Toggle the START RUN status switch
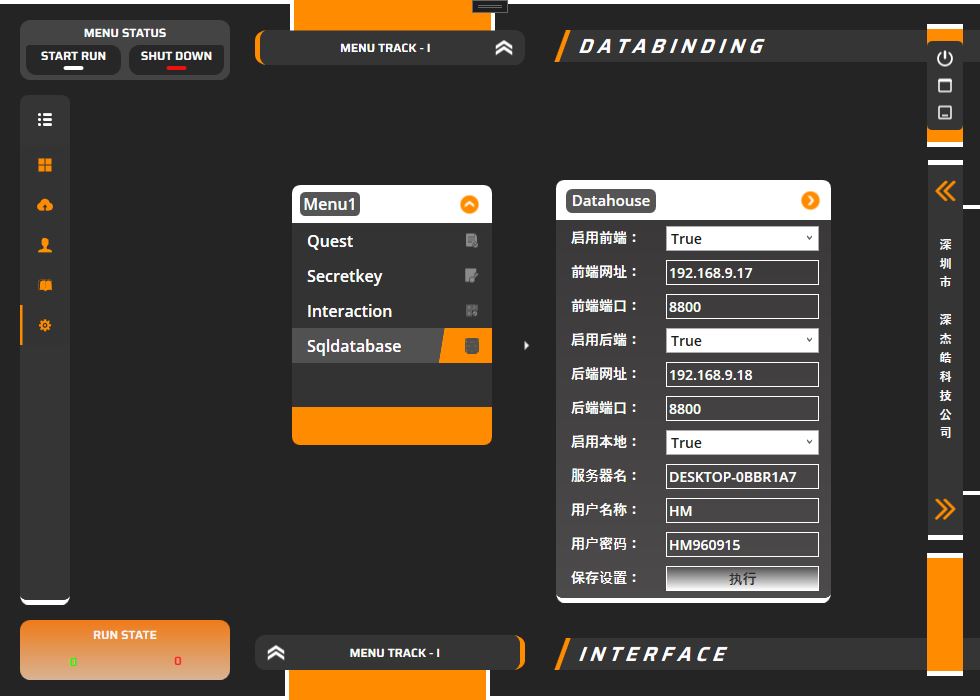980x700 pixels. click(x=73, y=60)
